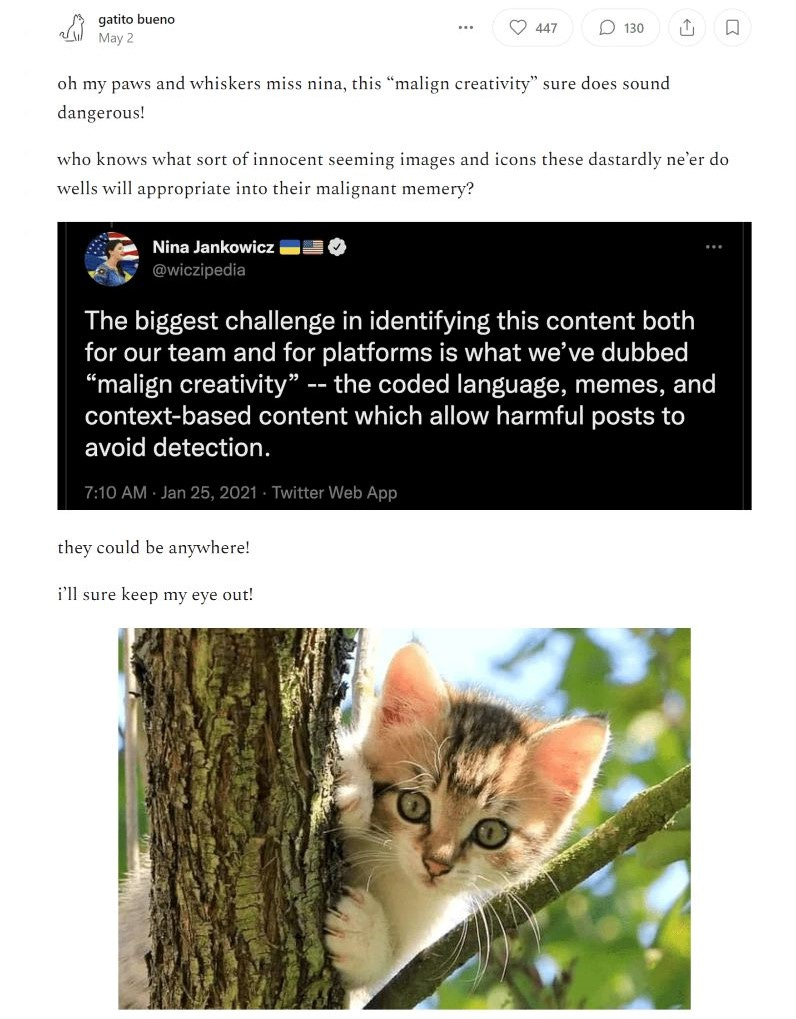
Task: Bookmark this post using the save icon
Action: point(732,27)
